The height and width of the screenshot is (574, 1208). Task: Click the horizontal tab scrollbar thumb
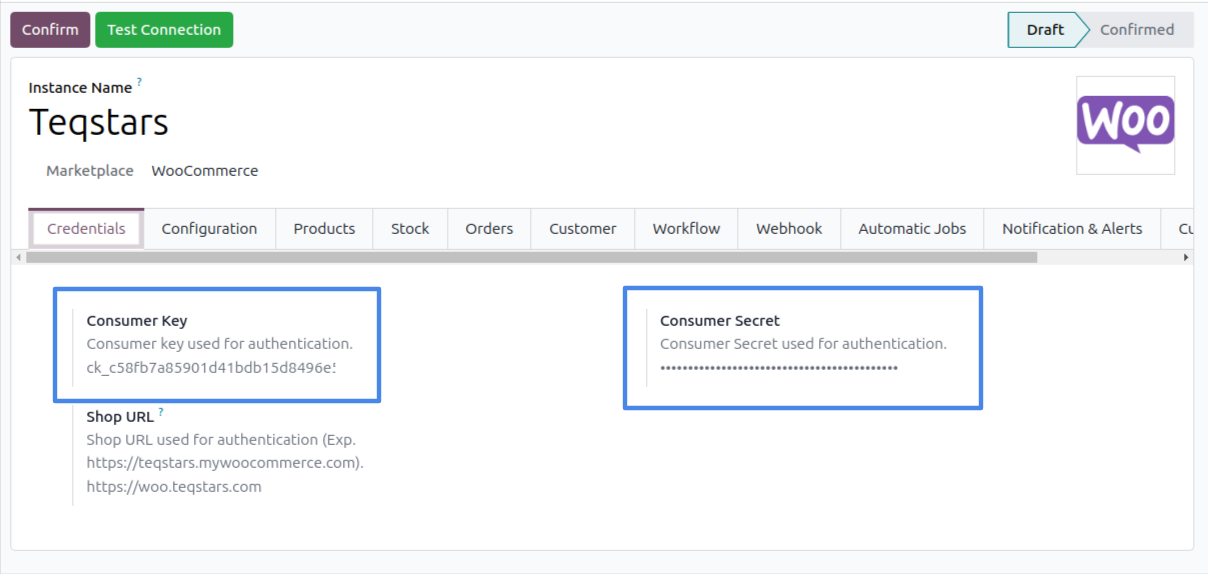[x=532, y=257]
